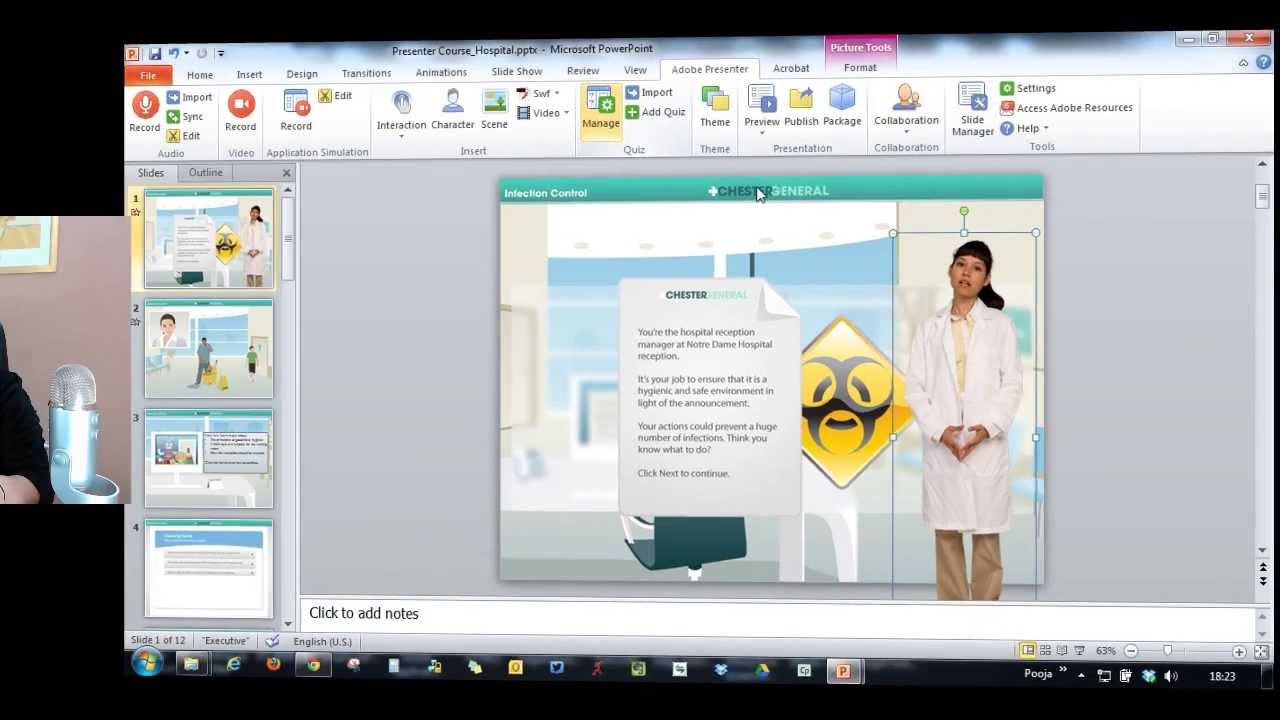
Task: Click the Save icon in quick access toolbar
Action: 155,53
